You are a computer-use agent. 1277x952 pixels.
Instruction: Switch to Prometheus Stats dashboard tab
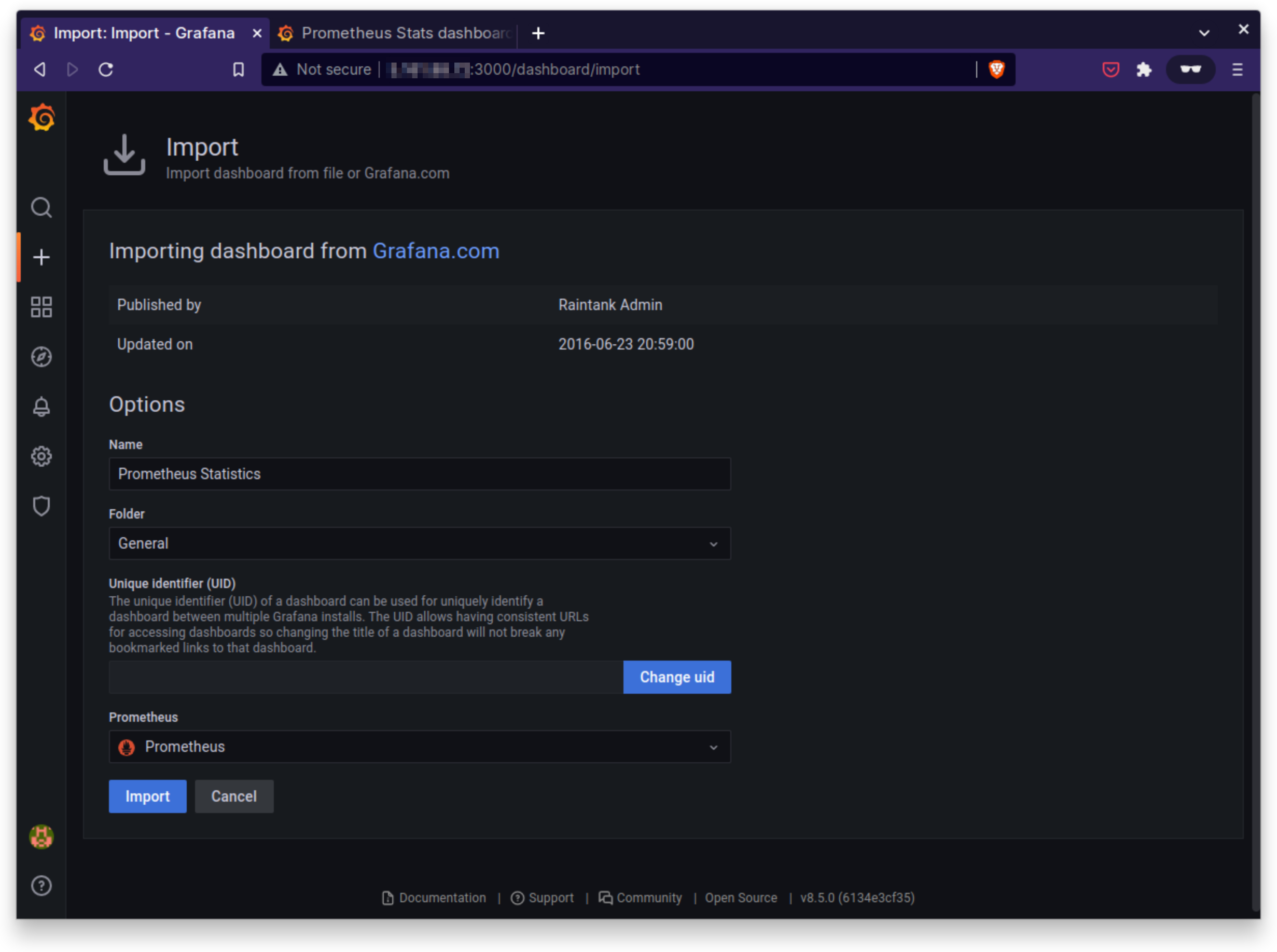tap(398, 33)
